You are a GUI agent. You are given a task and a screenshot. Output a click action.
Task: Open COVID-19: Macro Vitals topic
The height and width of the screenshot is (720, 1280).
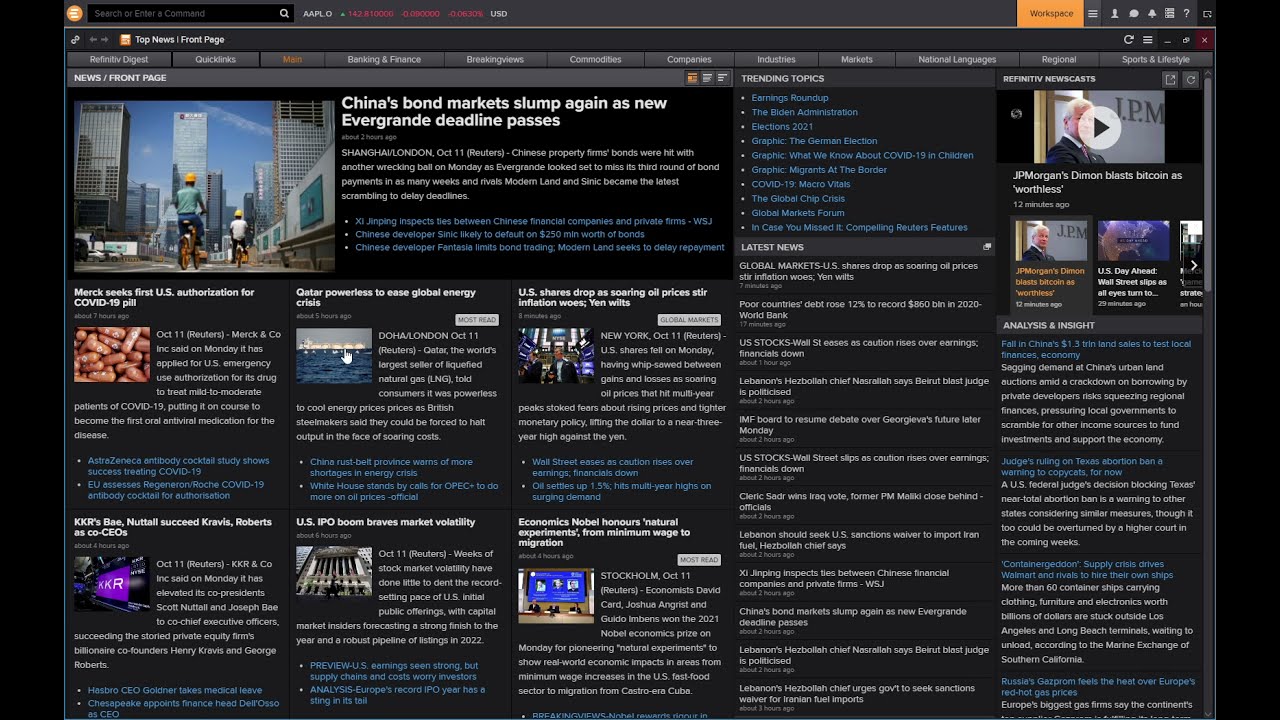coord(801,184)
